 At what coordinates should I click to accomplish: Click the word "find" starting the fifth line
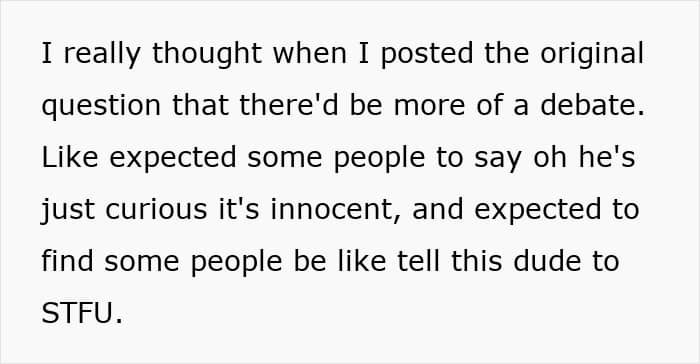67,261
